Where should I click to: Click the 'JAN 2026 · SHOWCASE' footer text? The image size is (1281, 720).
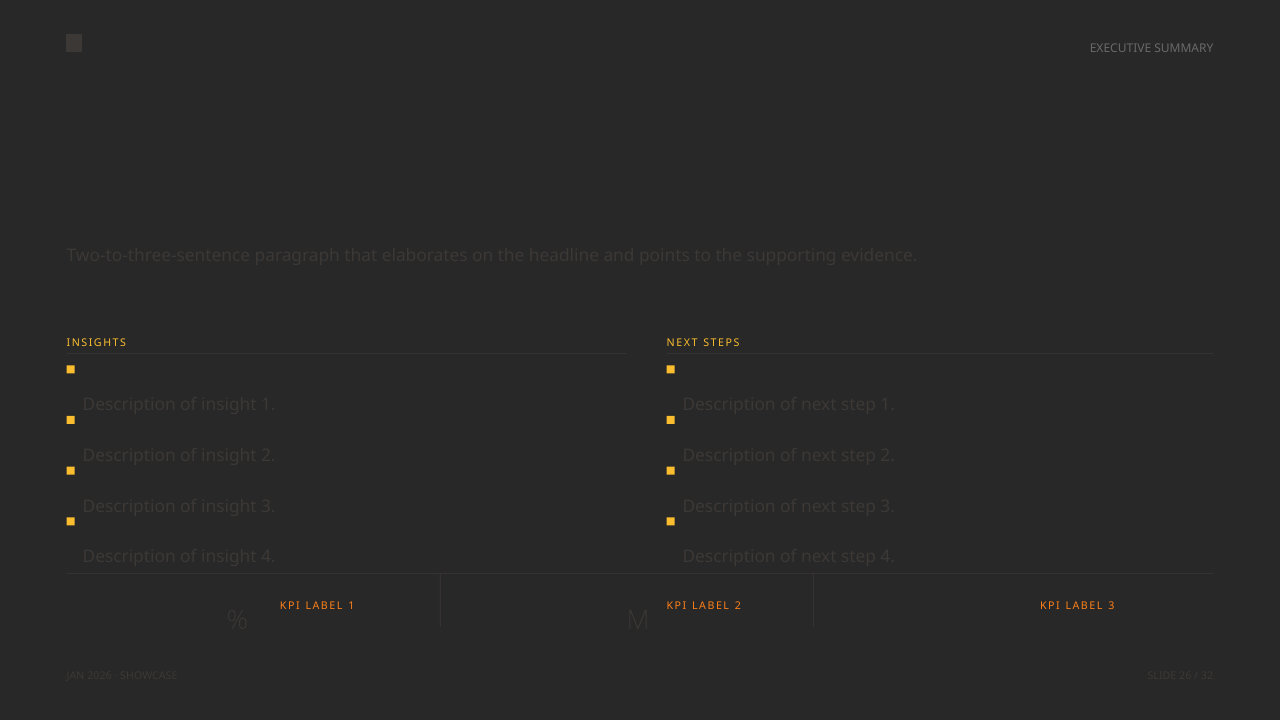coord(122,676)
